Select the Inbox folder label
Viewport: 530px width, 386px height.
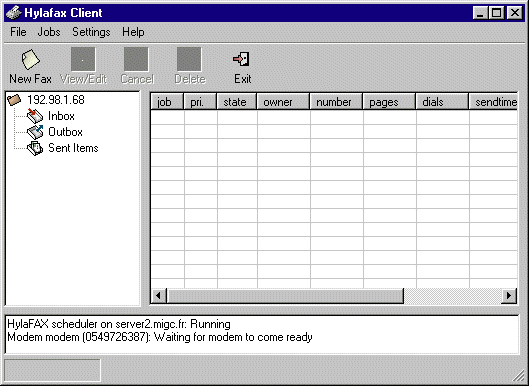(x=61, y=116)
